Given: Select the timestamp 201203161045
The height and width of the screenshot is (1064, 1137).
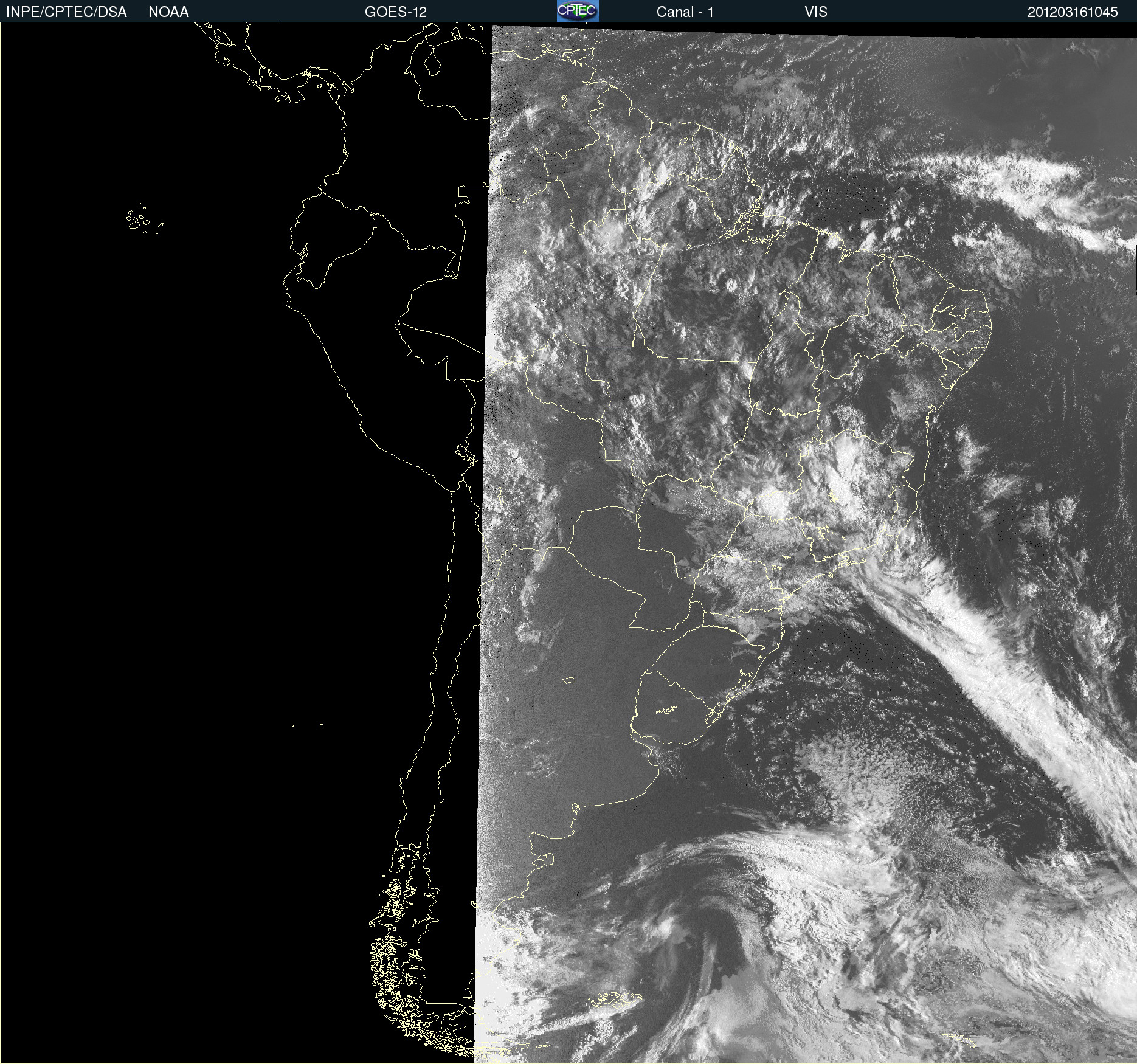Looking at the screenshot, I should [1073, 12].
